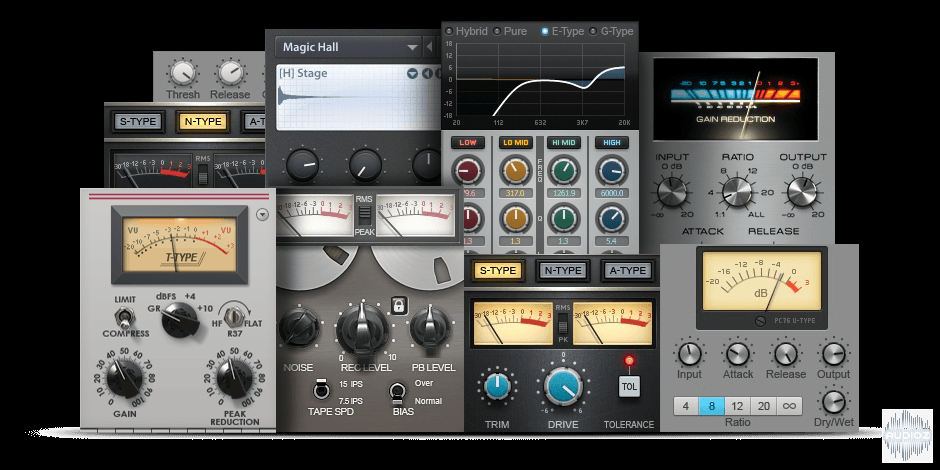Toggle the LOW band button
The height and width of the screenshot is (470, 940).
tap(468, 143)
